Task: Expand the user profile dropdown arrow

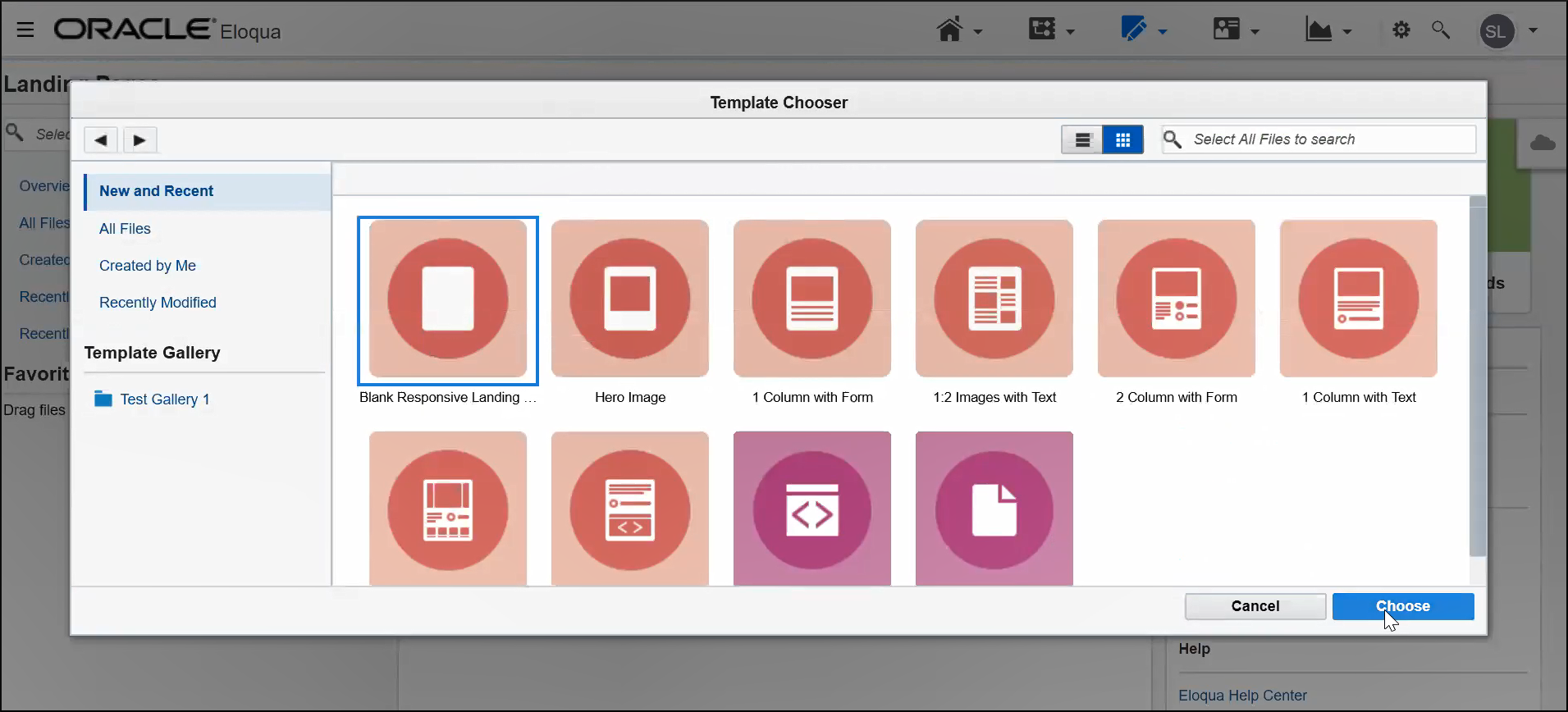Action: [1533, 31]
